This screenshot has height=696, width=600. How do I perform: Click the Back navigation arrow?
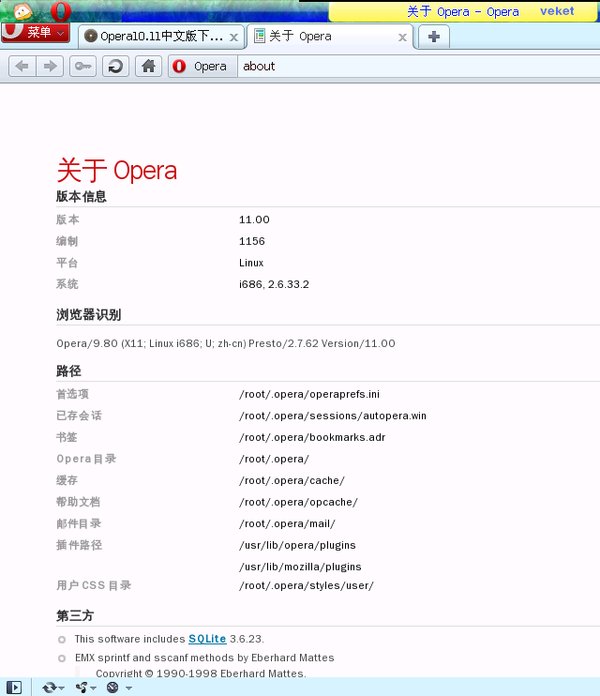(23, 66)
